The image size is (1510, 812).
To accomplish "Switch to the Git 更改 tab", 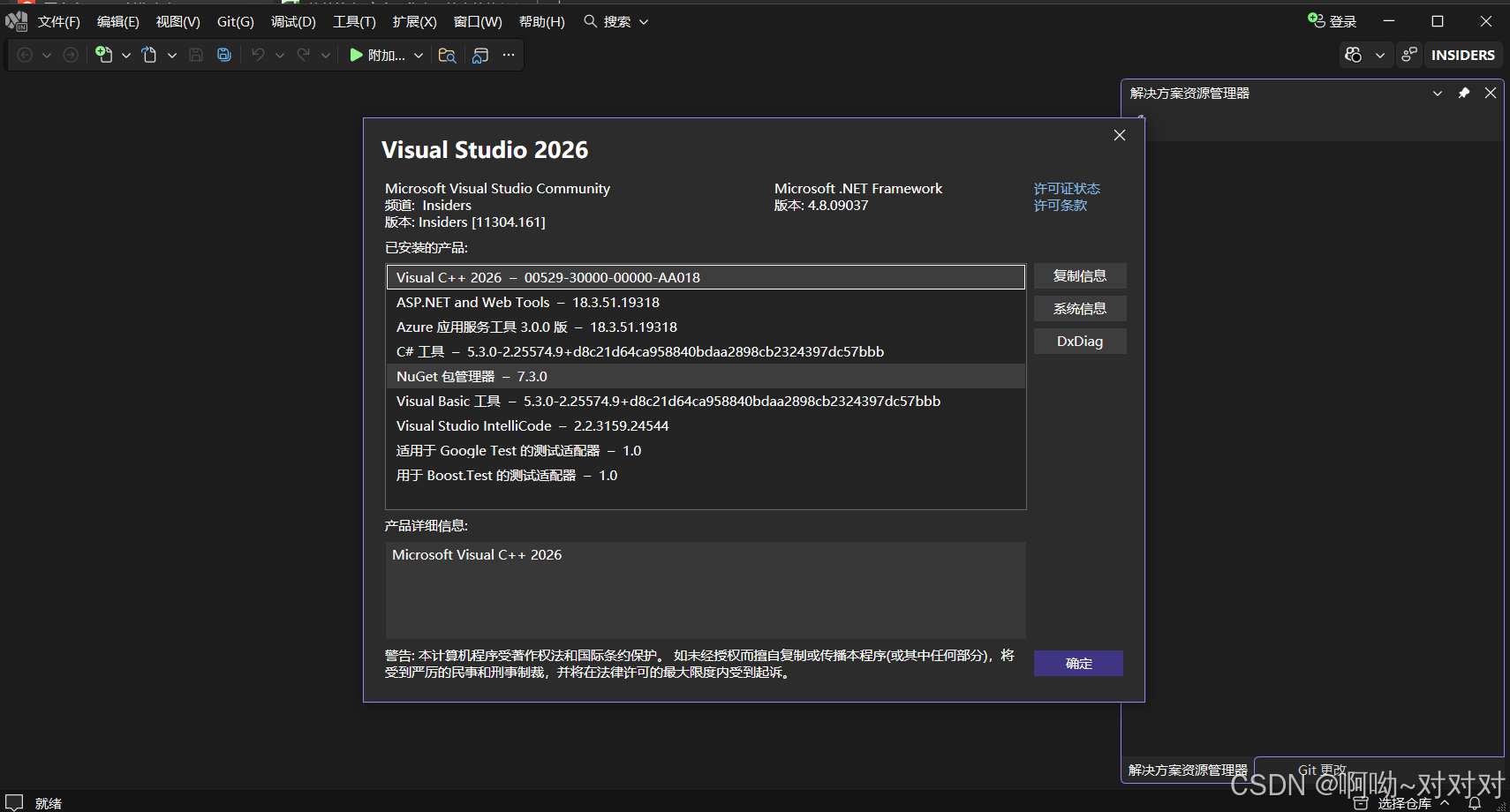I will point(1322,770).
